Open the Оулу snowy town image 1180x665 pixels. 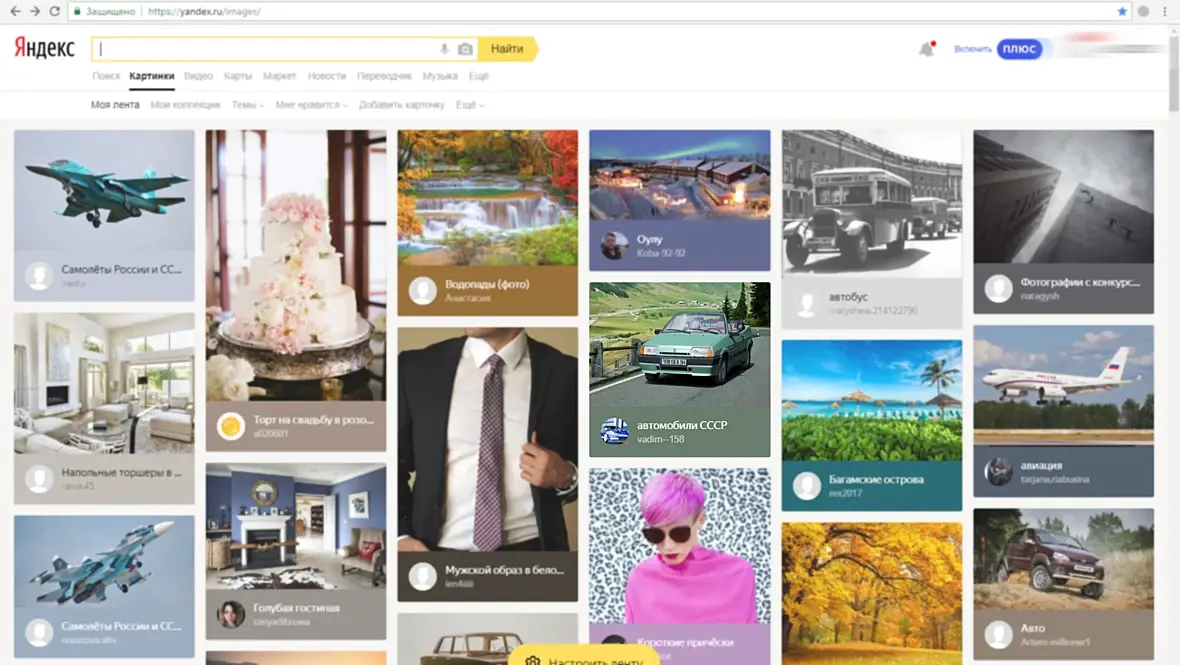[x=680, y=175]
